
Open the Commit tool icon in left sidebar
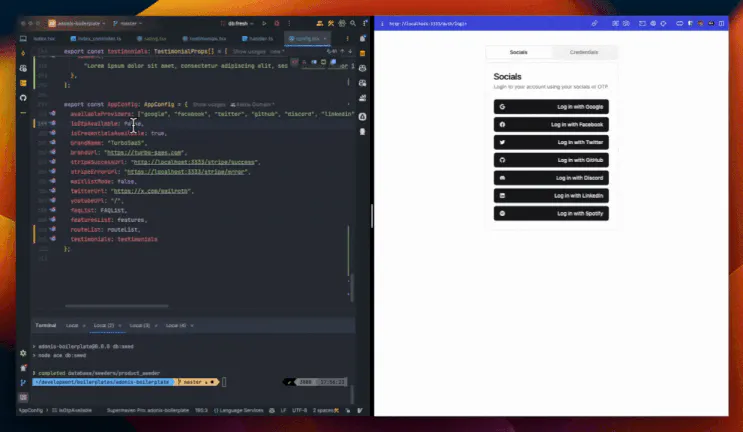(x=23, y=54)
